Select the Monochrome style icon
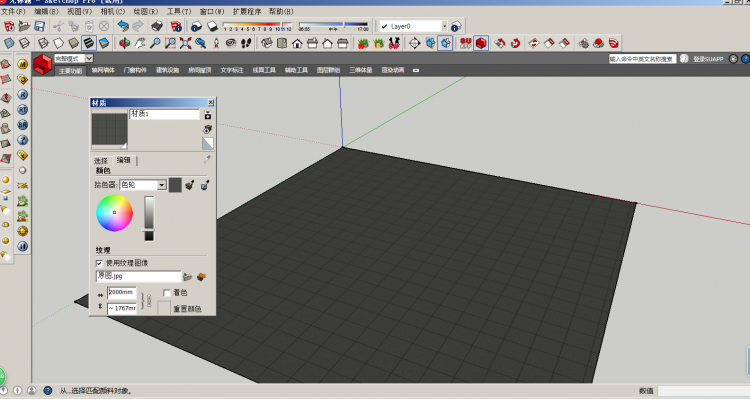 [x=104, y=43]
